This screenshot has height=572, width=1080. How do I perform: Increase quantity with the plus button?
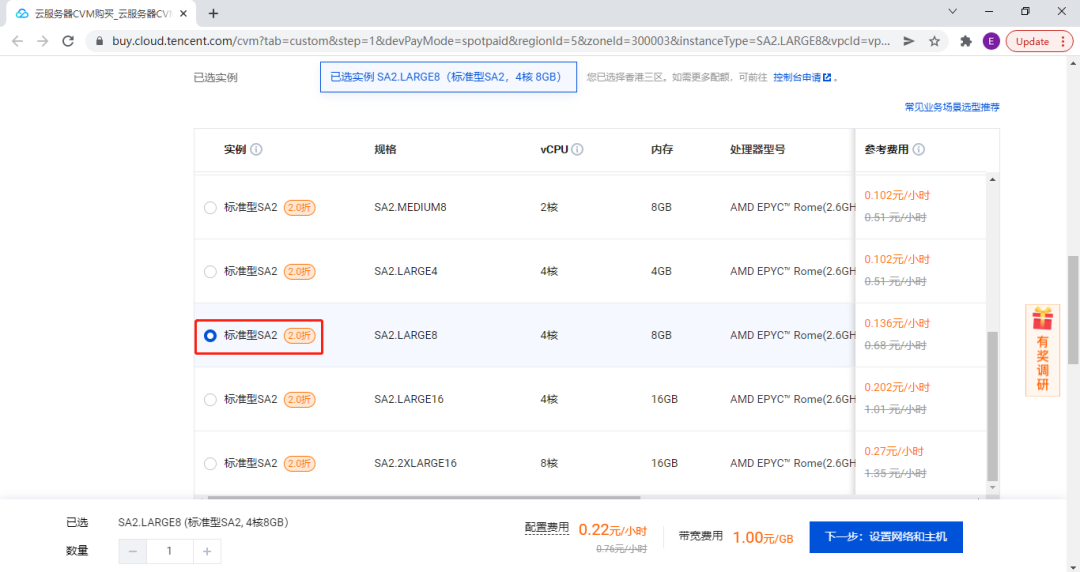point(207,551)
